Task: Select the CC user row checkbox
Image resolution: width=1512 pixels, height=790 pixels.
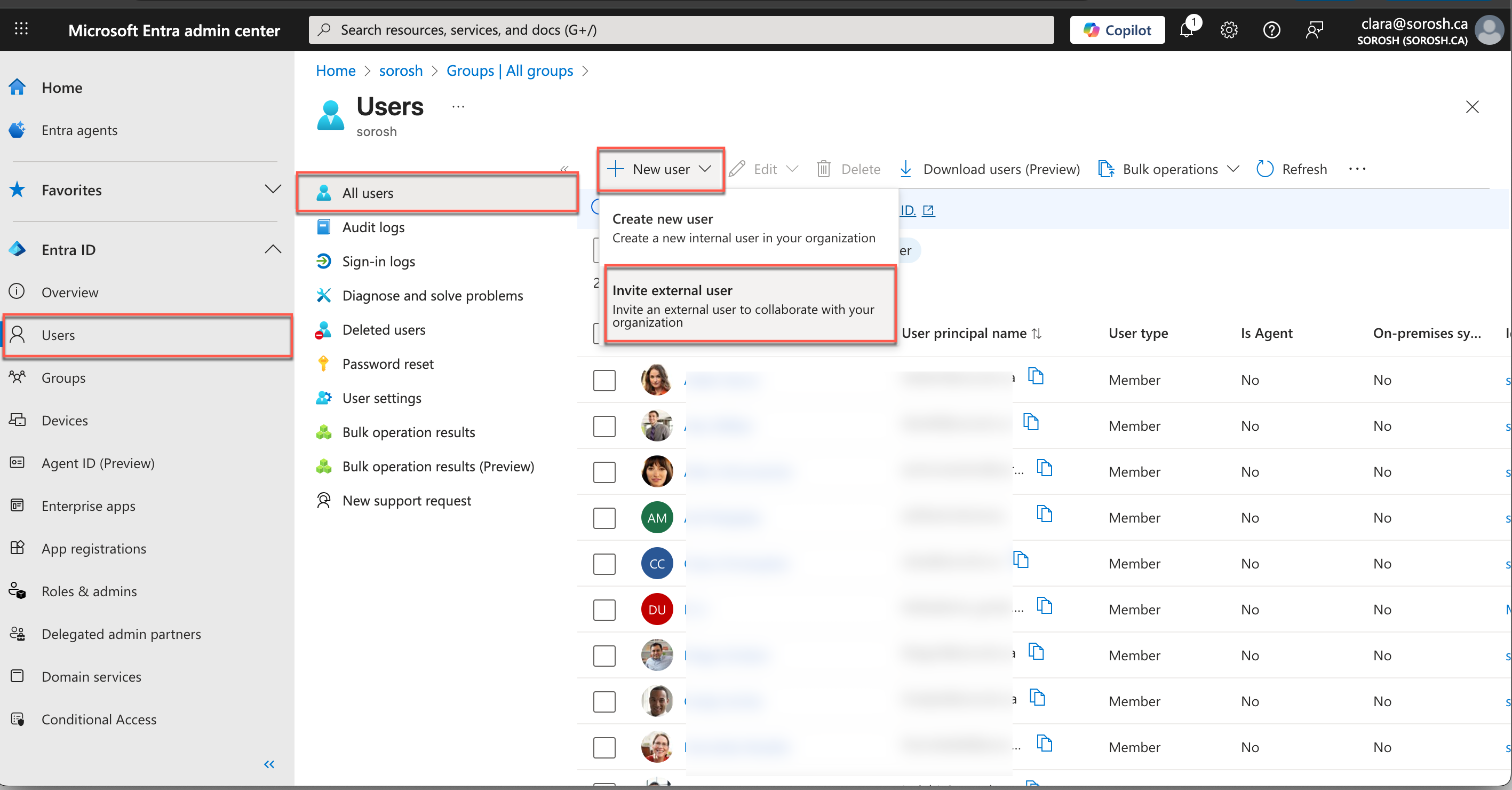Action: click(604, 563)
